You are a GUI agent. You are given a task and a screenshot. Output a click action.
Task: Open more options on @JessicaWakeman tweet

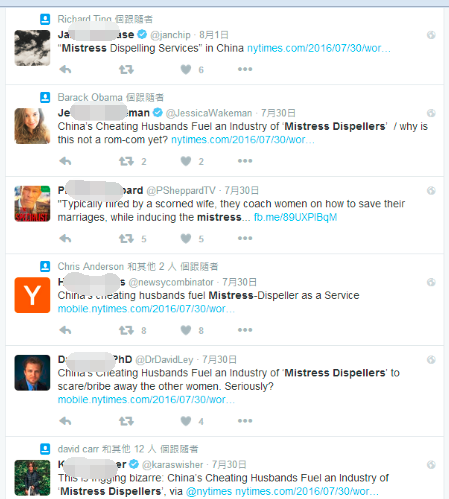[245, 161]
